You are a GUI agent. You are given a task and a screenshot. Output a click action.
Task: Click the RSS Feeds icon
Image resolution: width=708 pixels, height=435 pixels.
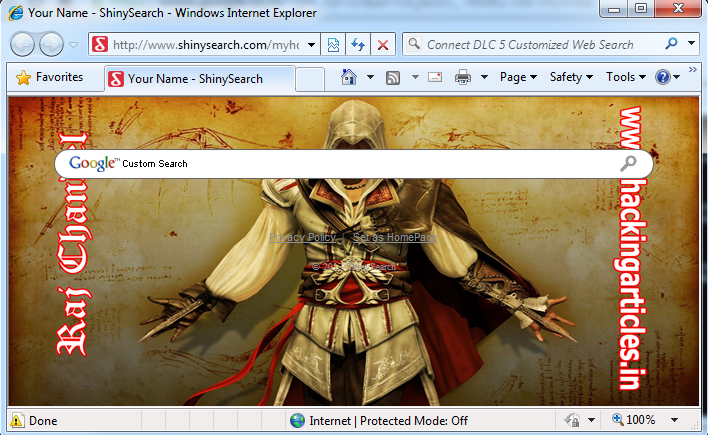(x=393, y=78)
